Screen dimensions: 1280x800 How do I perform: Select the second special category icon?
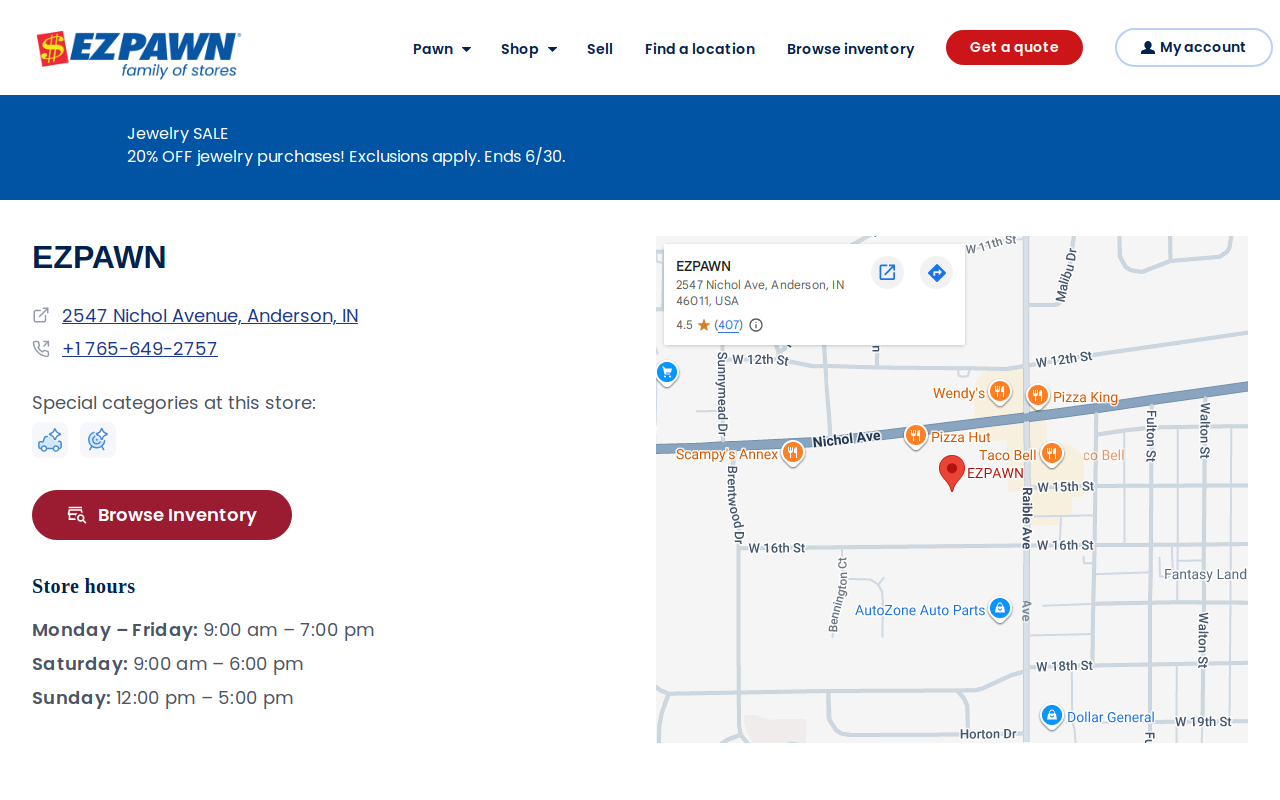pos(98,440)
